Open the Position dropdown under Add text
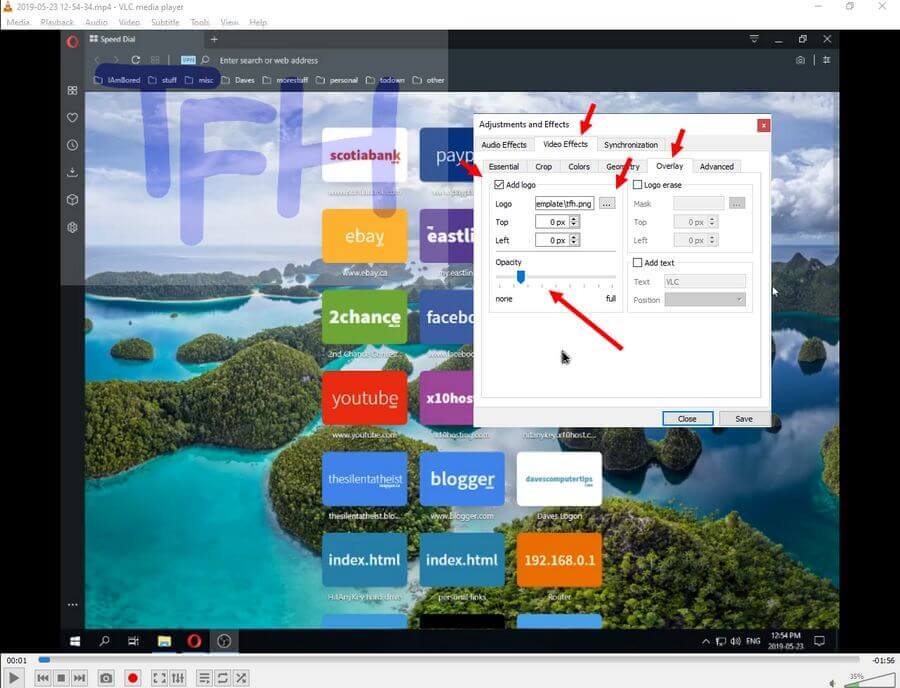Viewport: 900px width, 688px height. [x=705, y=299]
